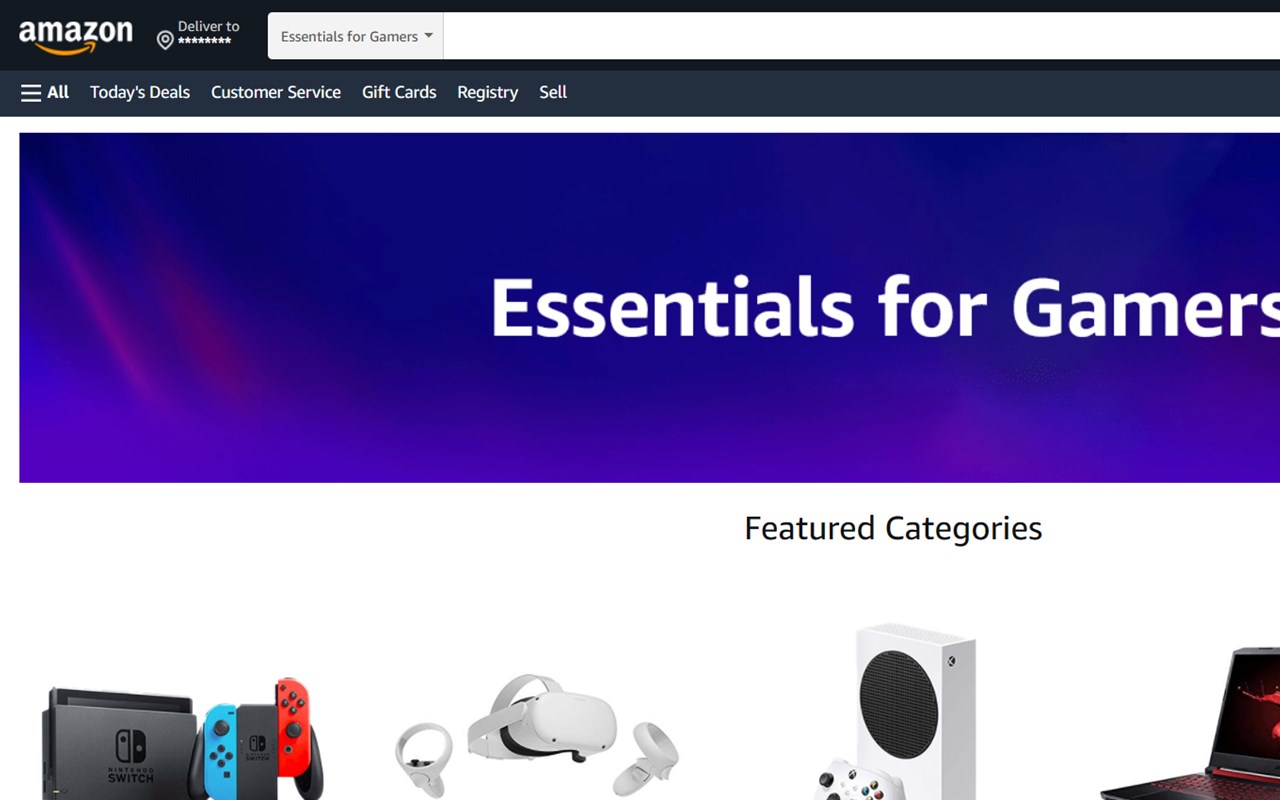The width and height of the screenshot is (1280, 800).
Task: Open the Essentials for Gamers search category dropdown
Action: point(356,36)
